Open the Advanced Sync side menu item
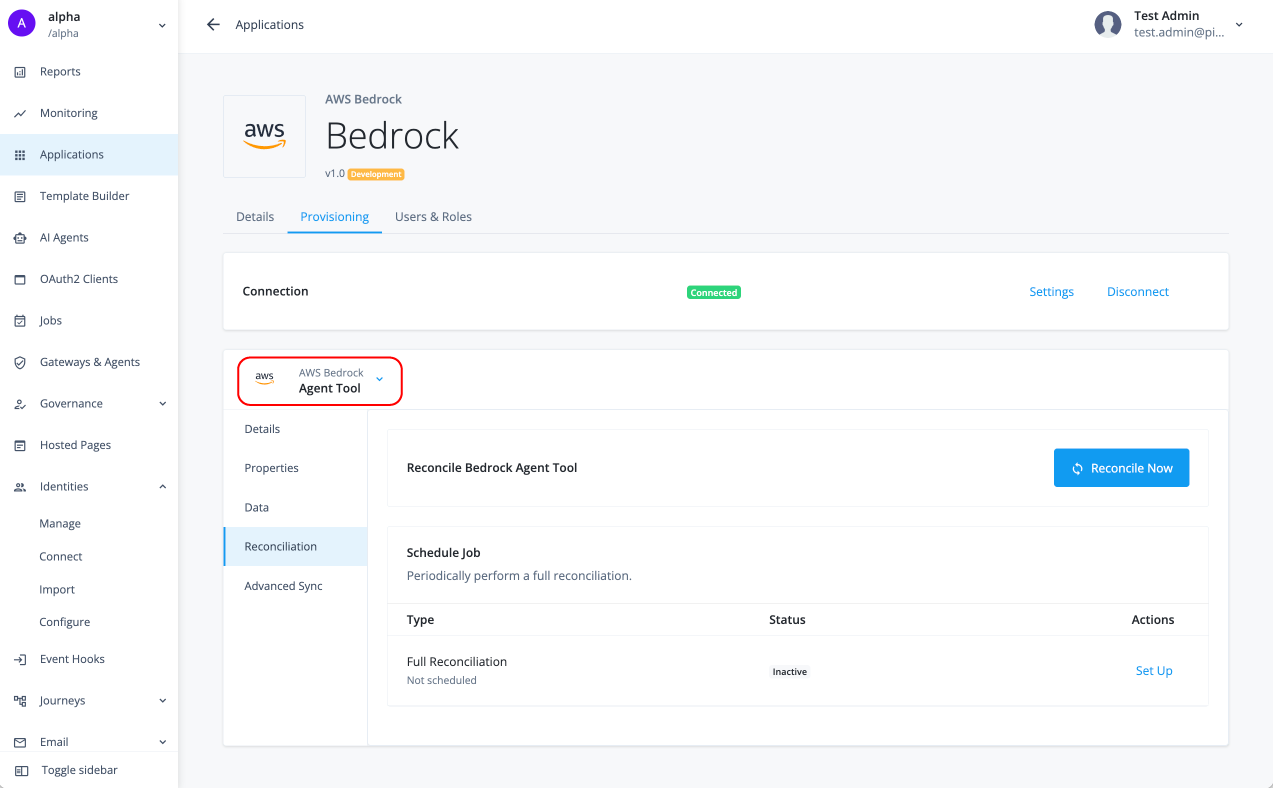Image resolution: width=1273 pixels, height=788 pixels. click(x=295, y=586)
